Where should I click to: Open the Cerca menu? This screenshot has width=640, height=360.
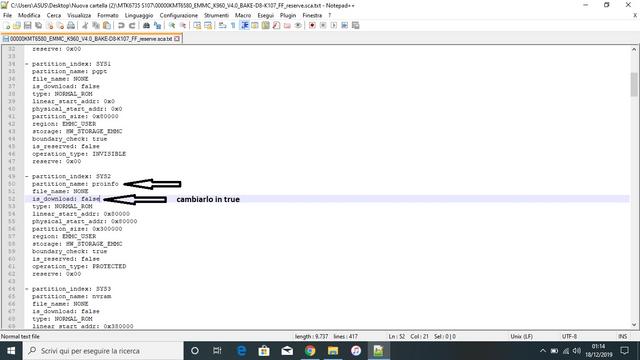[53, 15]
